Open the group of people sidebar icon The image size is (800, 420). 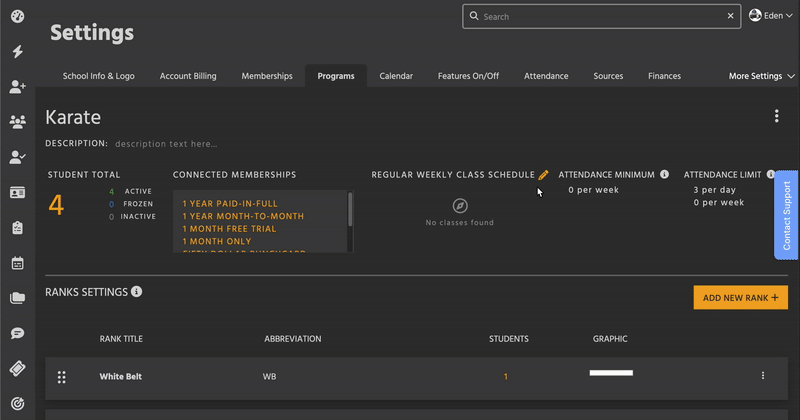(17, 122)
